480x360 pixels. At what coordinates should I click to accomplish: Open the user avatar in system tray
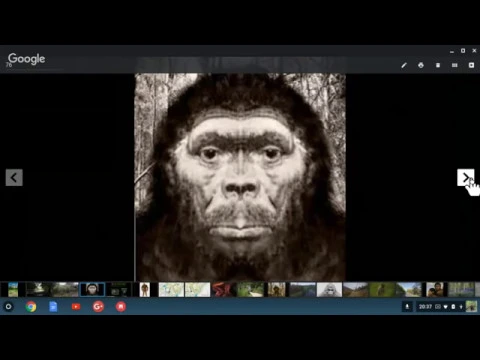(x=471, y=306)
